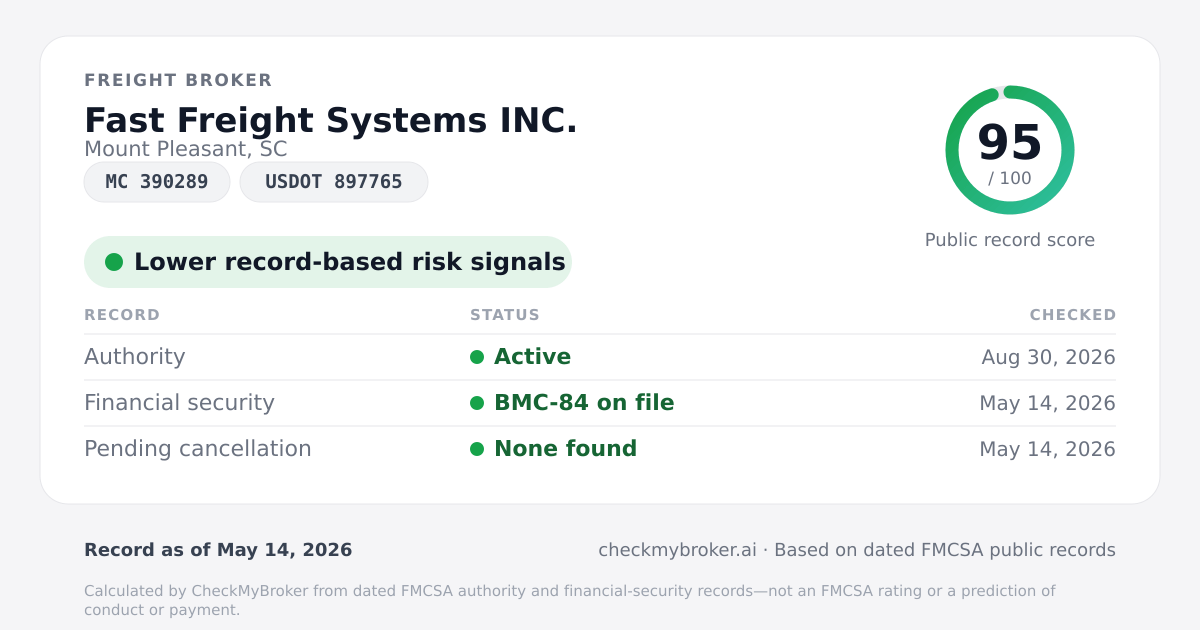The image size is (1200, 630).
Task: Select the Pending cancellation row label
Action: (198, 449)
